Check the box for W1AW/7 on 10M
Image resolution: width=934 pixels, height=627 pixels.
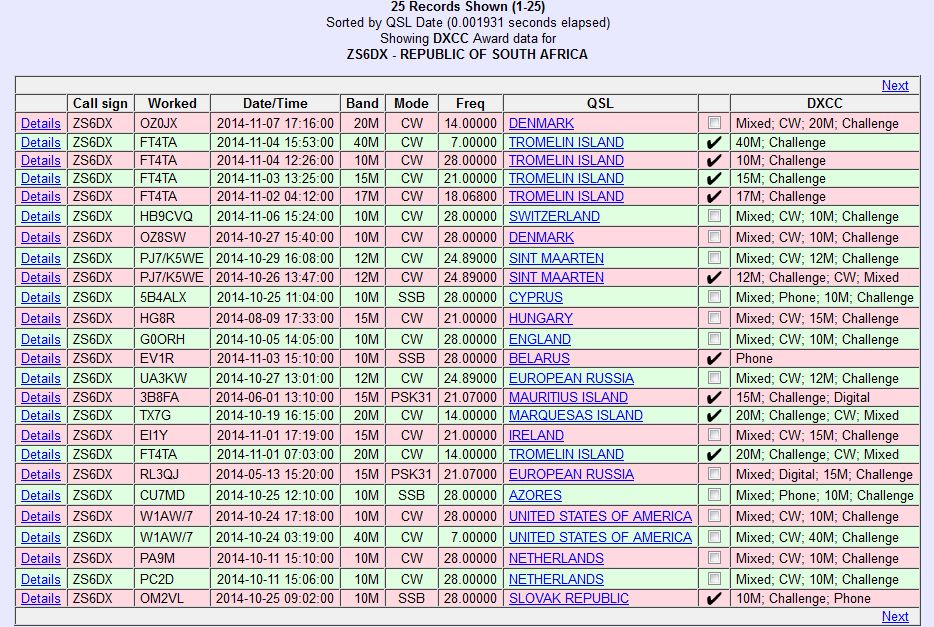tap(714, 516)
